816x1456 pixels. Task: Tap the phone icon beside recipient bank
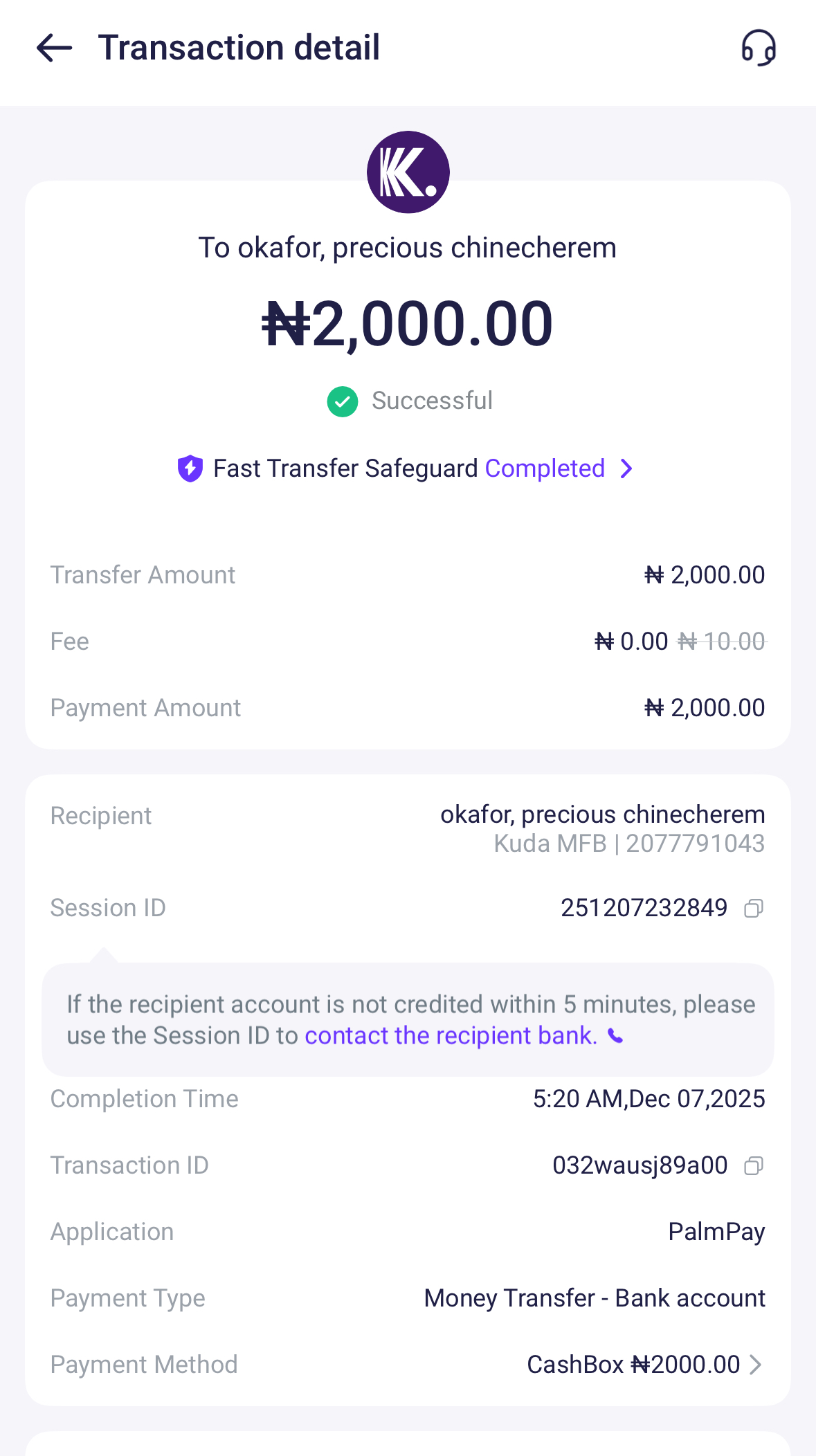[615, 1036]
